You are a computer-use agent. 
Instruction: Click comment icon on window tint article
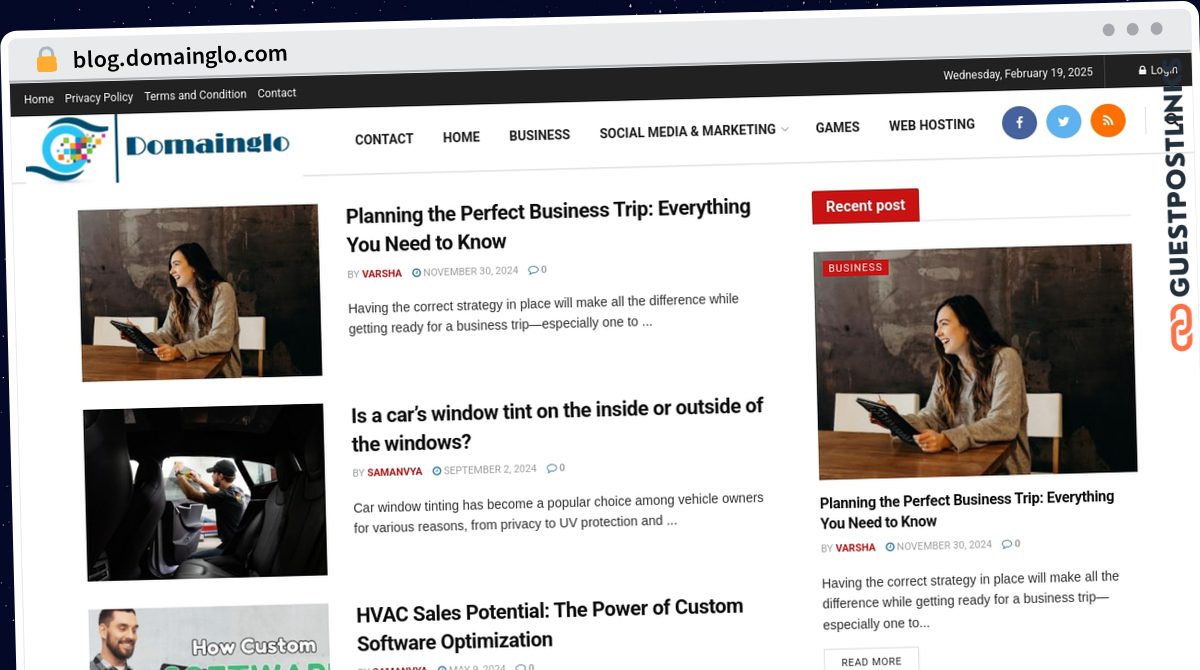point(551,468)
